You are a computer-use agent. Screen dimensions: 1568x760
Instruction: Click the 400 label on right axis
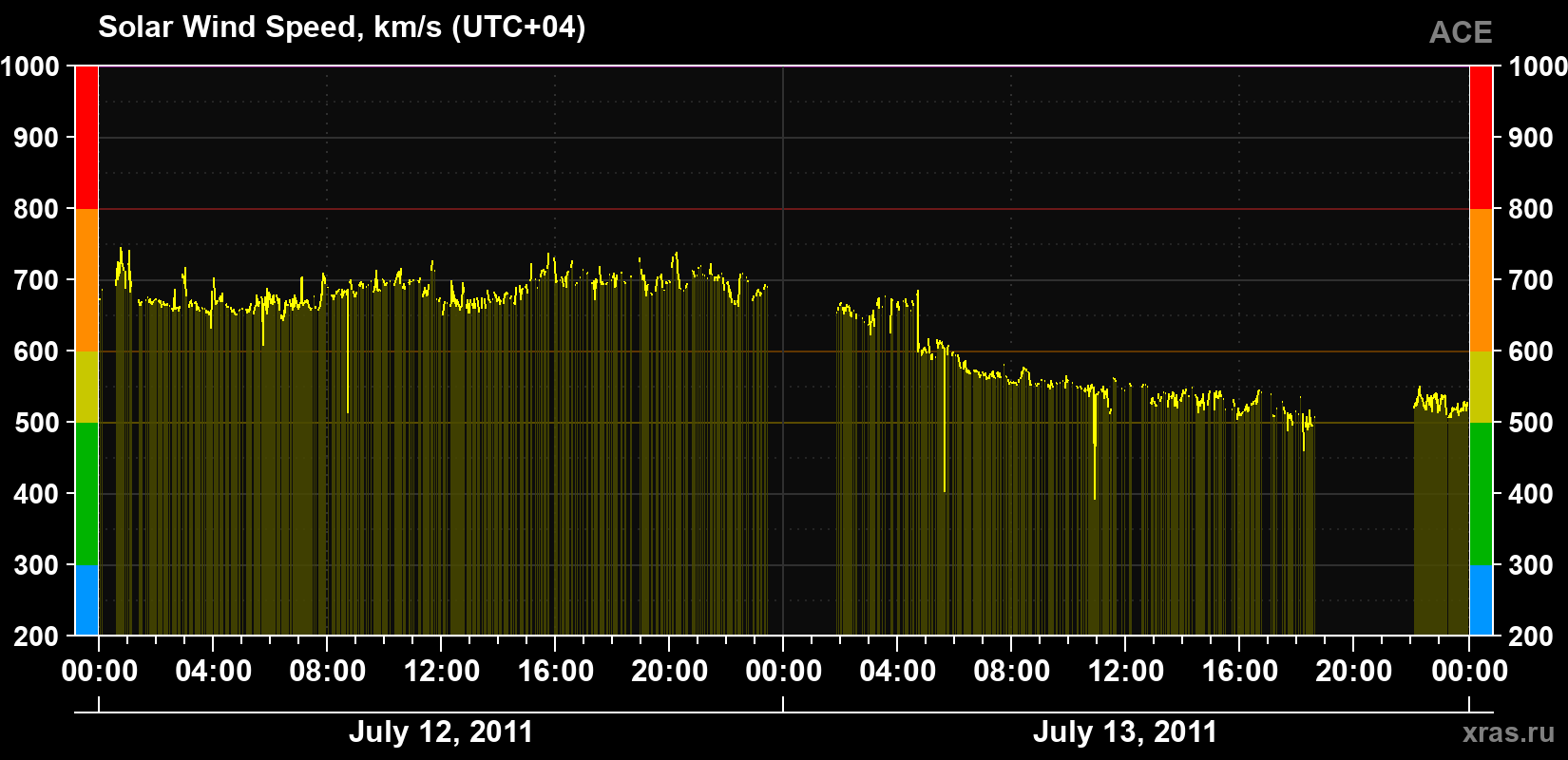[x=1531, y=494]
